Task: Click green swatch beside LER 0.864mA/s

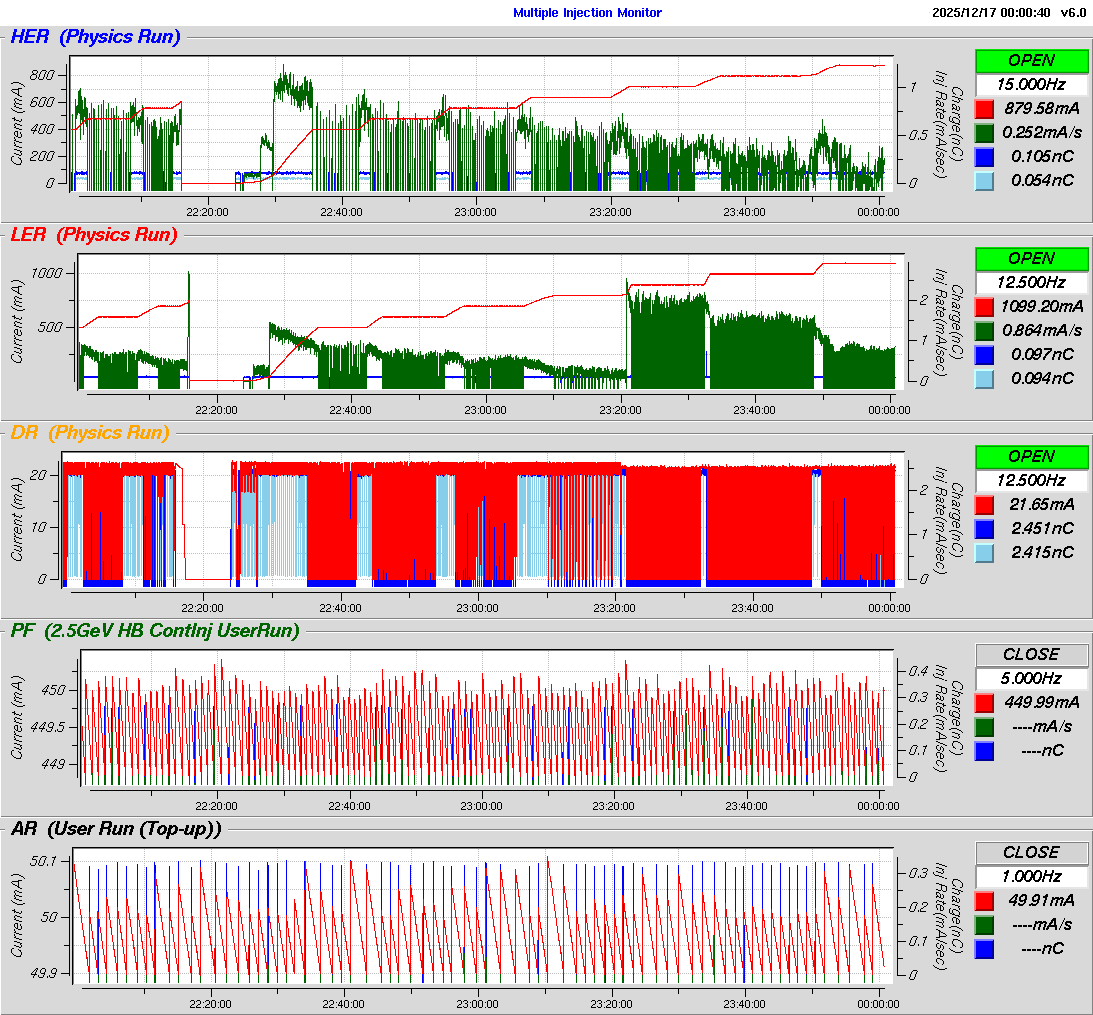Action: 984,330
